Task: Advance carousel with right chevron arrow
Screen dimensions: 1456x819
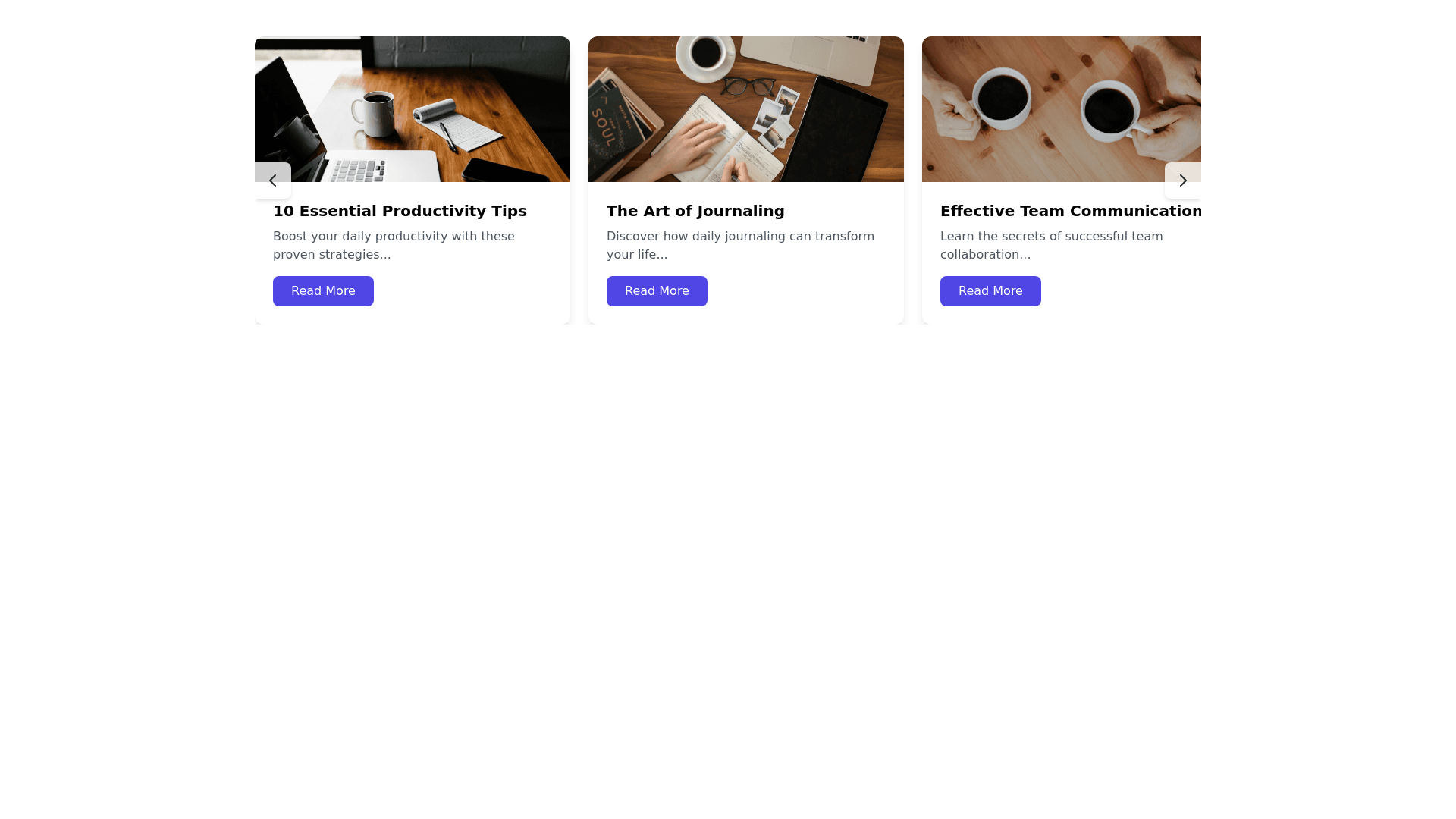Action: pyautogui.click(x=1183, y=180)
